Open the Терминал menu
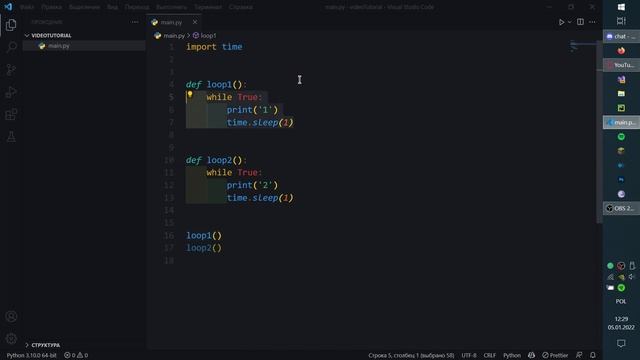 [208, 7]
